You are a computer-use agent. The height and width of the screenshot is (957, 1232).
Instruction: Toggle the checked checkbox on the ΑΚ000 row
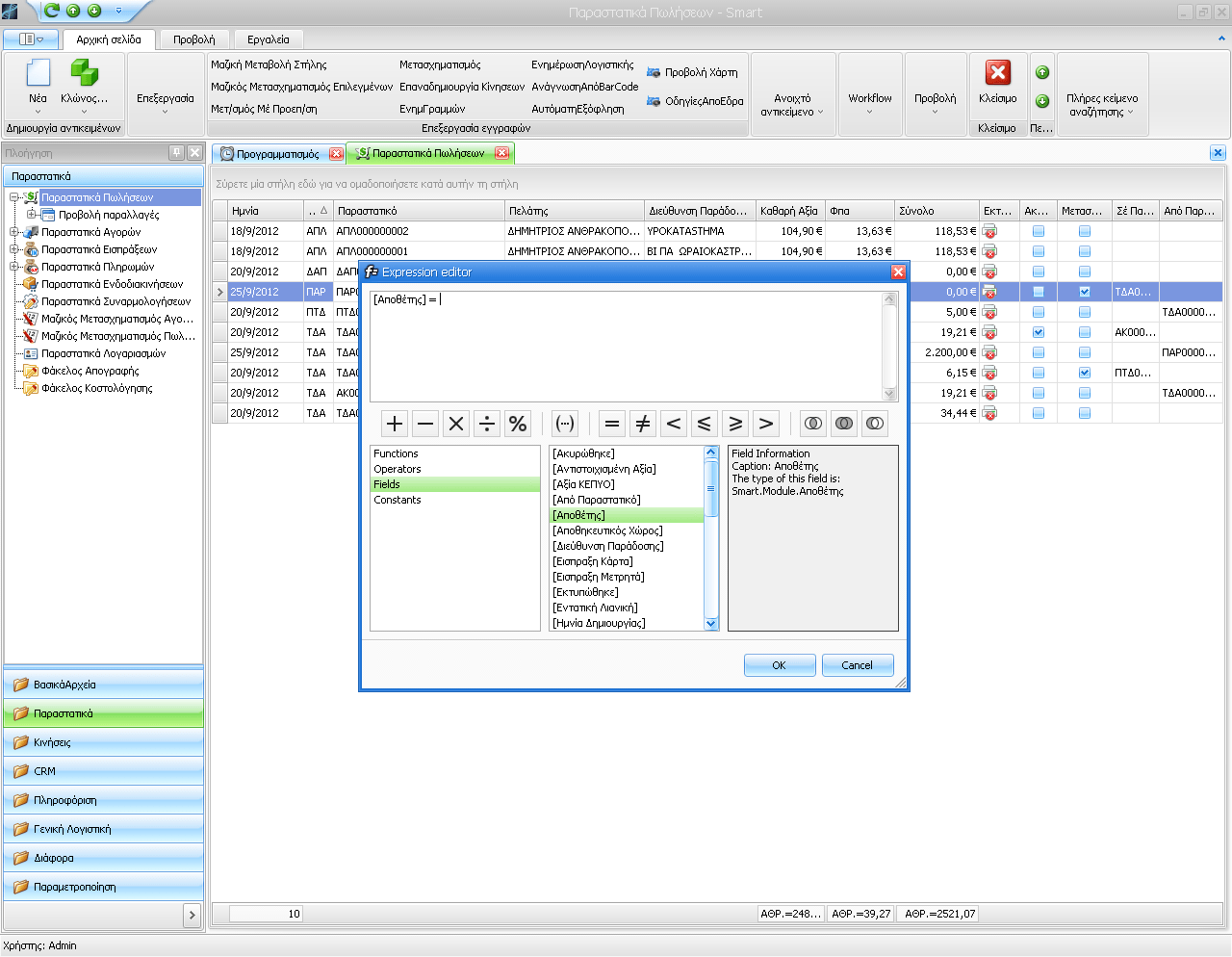click(x=1038, y=332)
